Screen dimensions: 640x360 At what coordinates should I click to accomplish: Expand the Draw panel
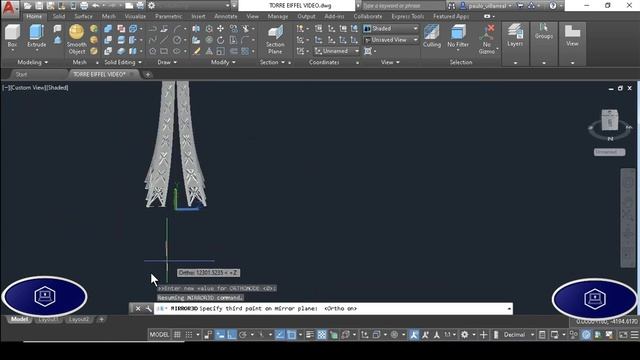pos(167,62)
